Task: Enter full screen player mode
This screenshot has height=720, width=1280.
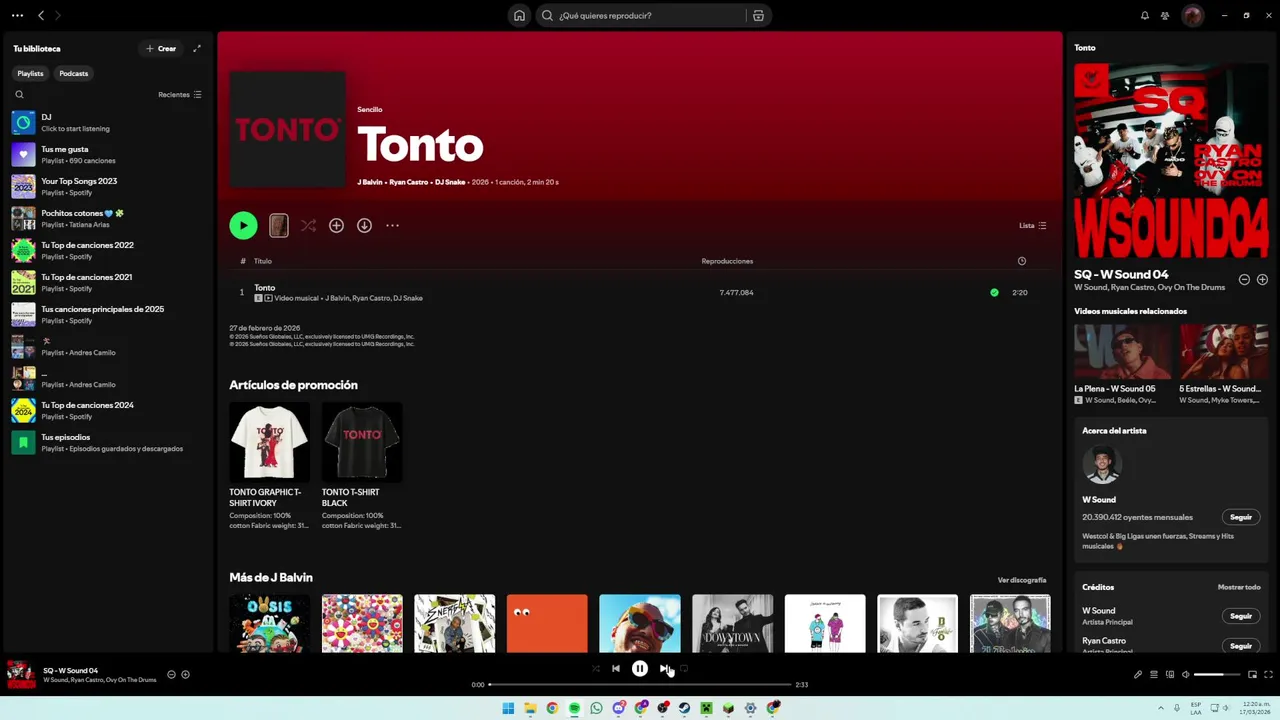Action: [1268, 674]
